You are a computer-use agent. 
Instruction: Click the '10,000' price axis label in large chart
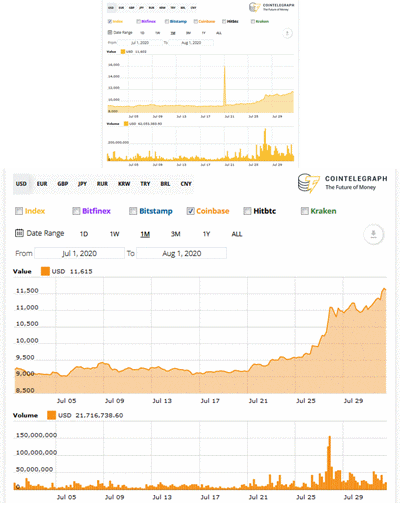coord(27,341)
